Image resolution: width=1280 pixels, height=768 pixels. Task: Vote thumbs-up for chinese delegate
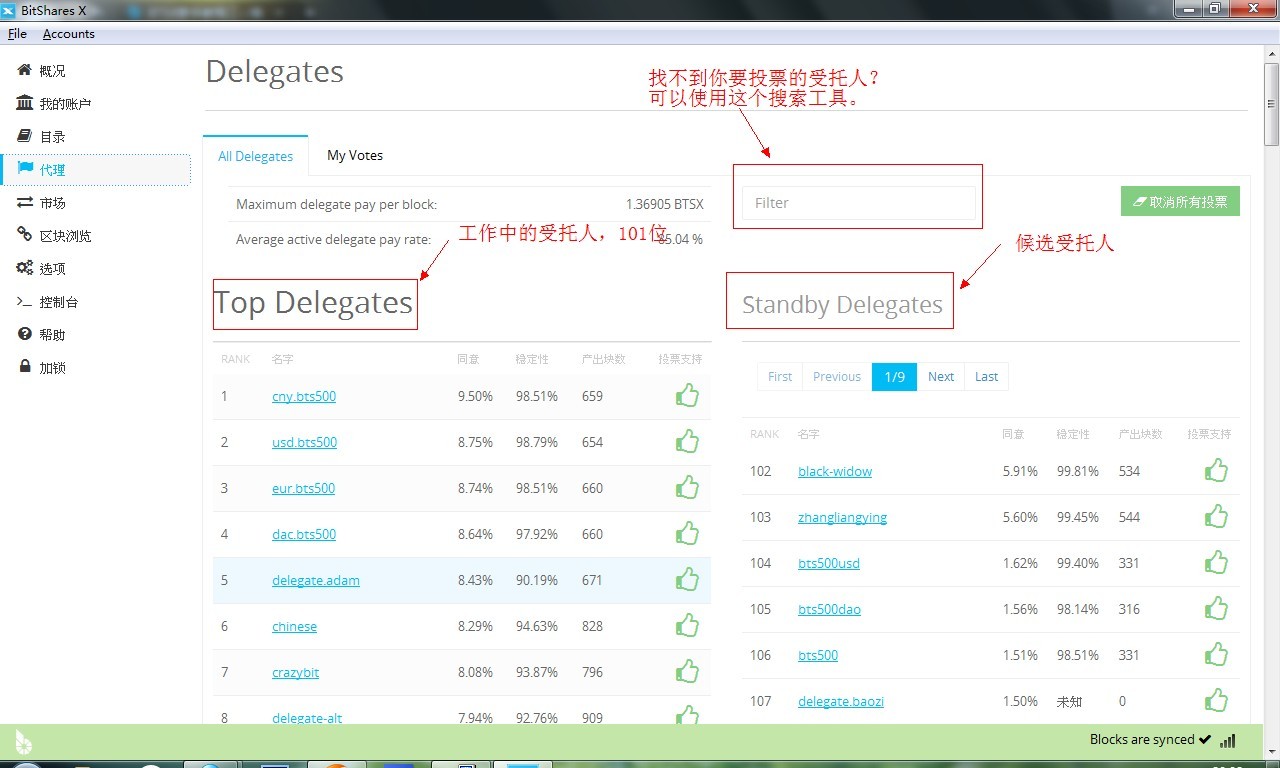687,625
